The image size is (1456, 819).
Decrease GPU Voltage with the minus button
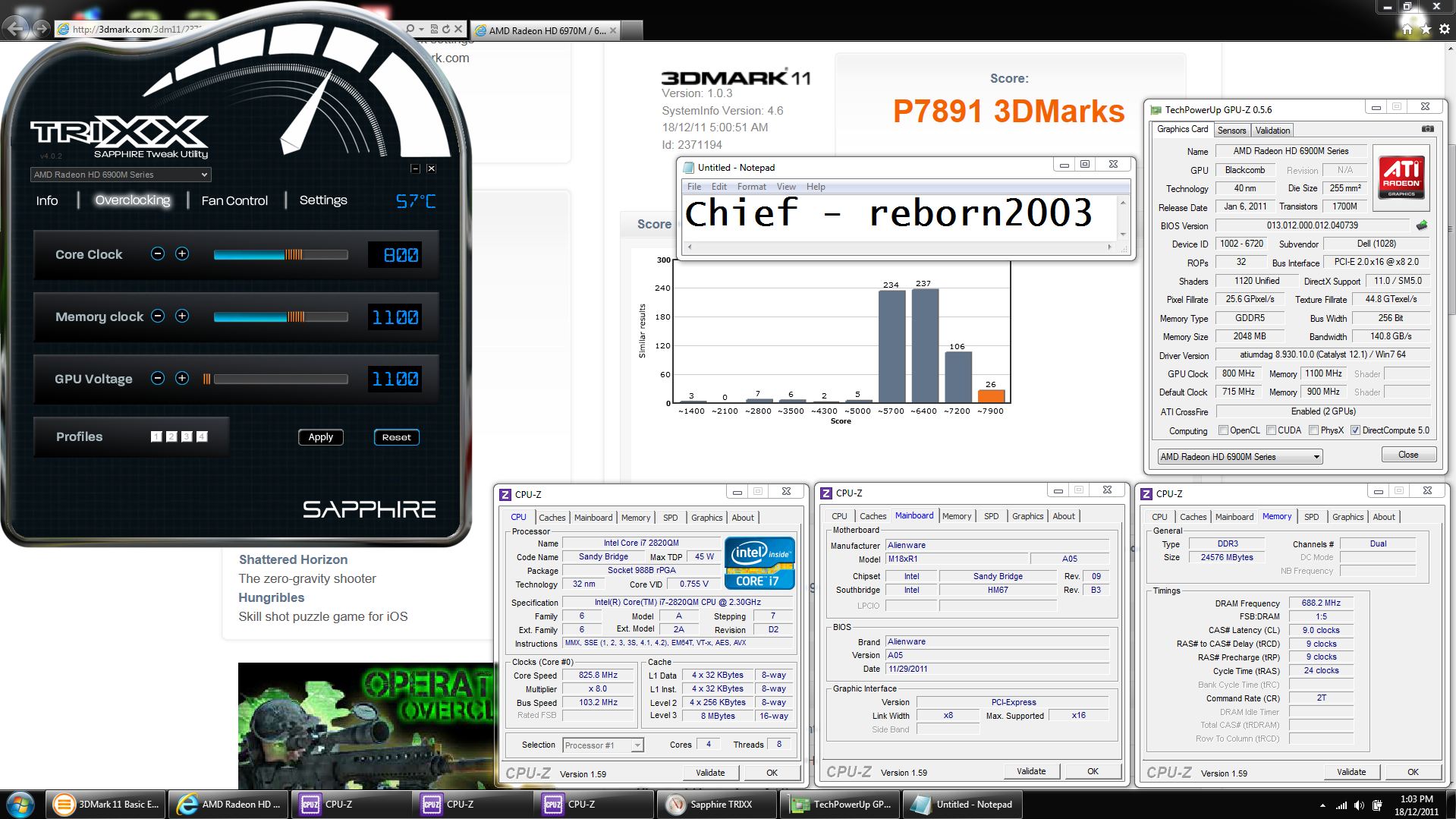158,378
